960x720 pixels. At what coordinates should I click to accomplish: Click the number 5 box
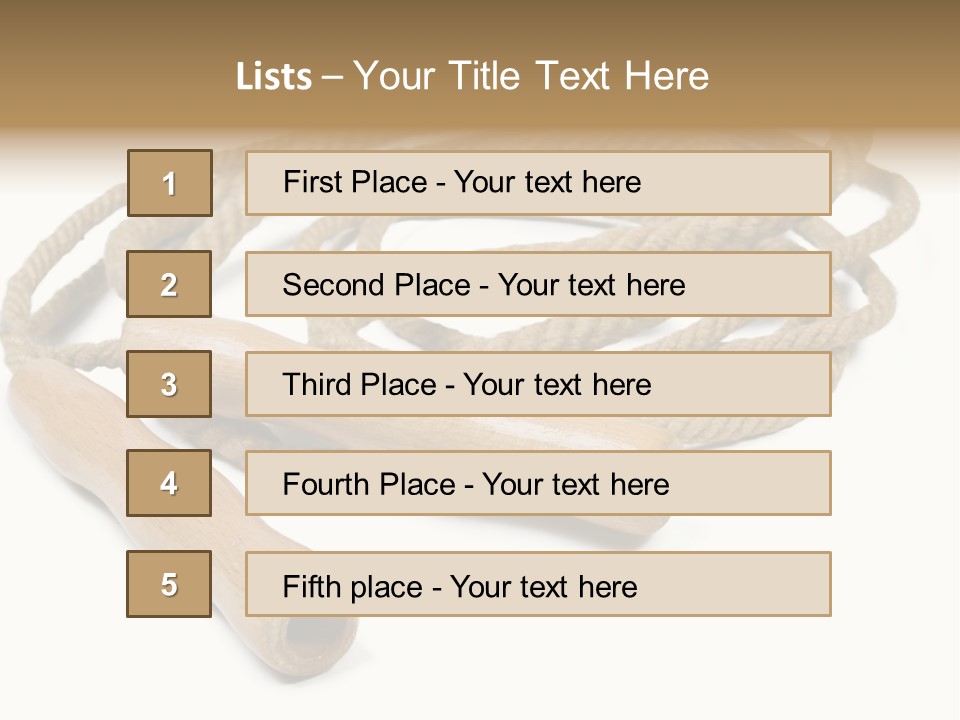tap(169, 584)
